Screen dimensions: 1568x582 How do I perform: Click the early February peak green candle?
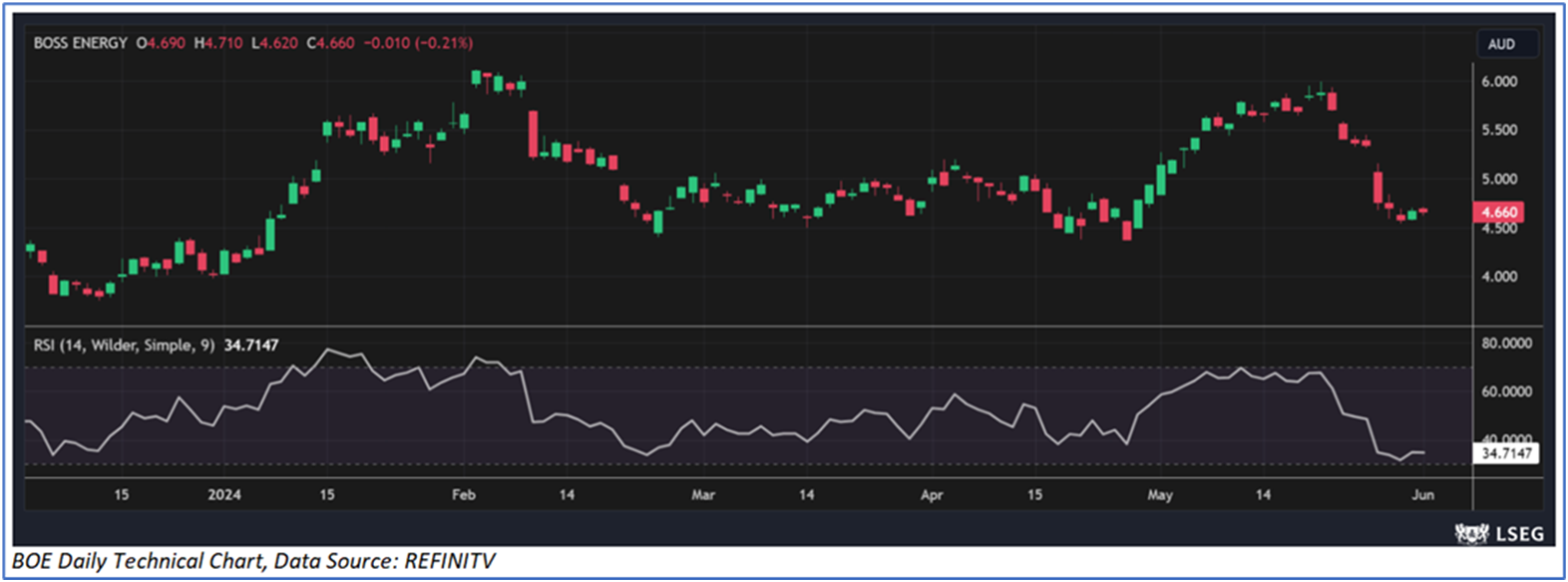[x=476, y=77]
